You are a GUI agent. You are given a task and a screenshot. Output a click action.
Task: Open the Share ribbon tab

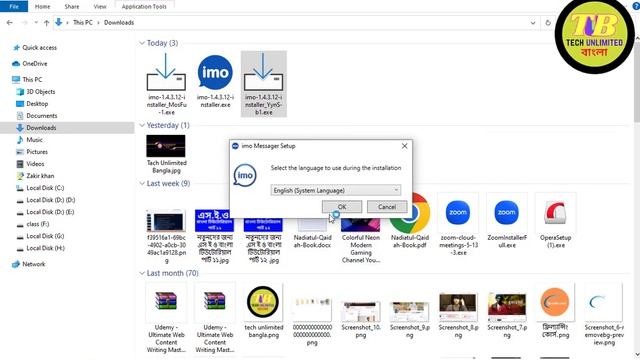click(x=72, y=7)
